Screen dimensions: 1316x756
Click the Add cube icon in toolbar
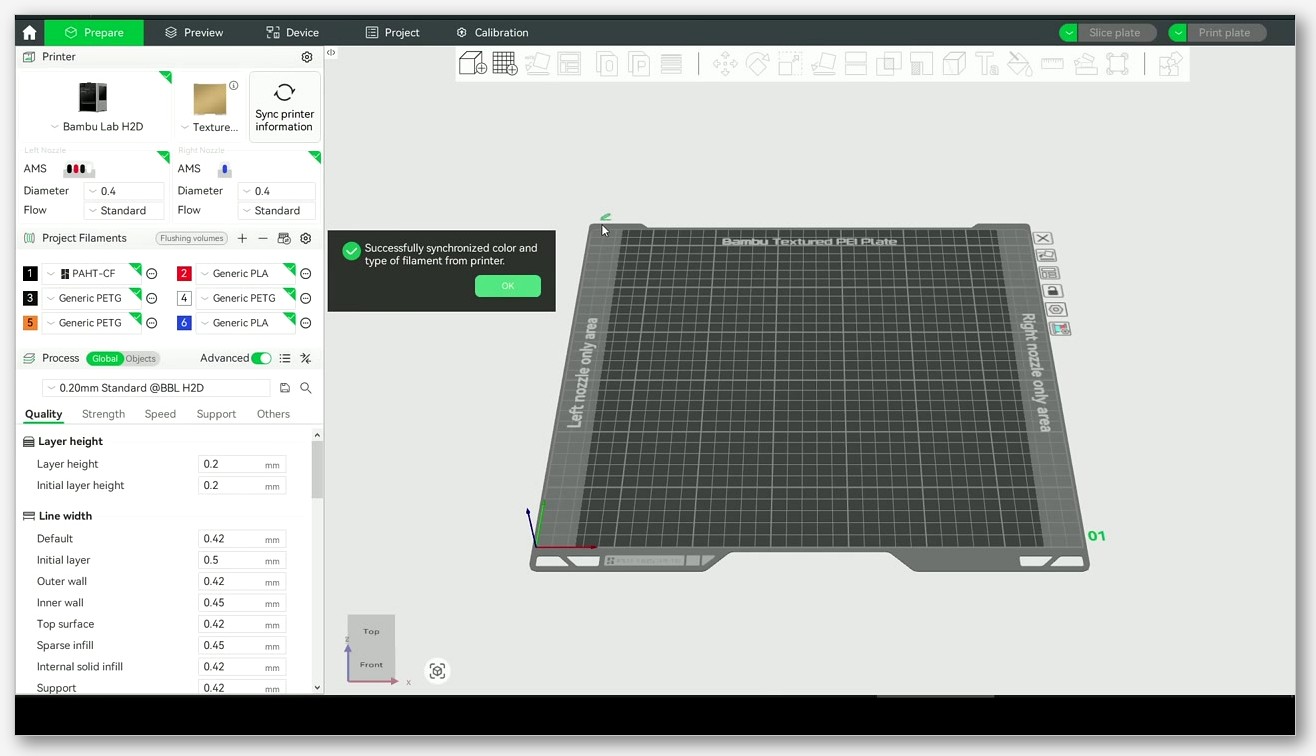click(x=472, y=64)
